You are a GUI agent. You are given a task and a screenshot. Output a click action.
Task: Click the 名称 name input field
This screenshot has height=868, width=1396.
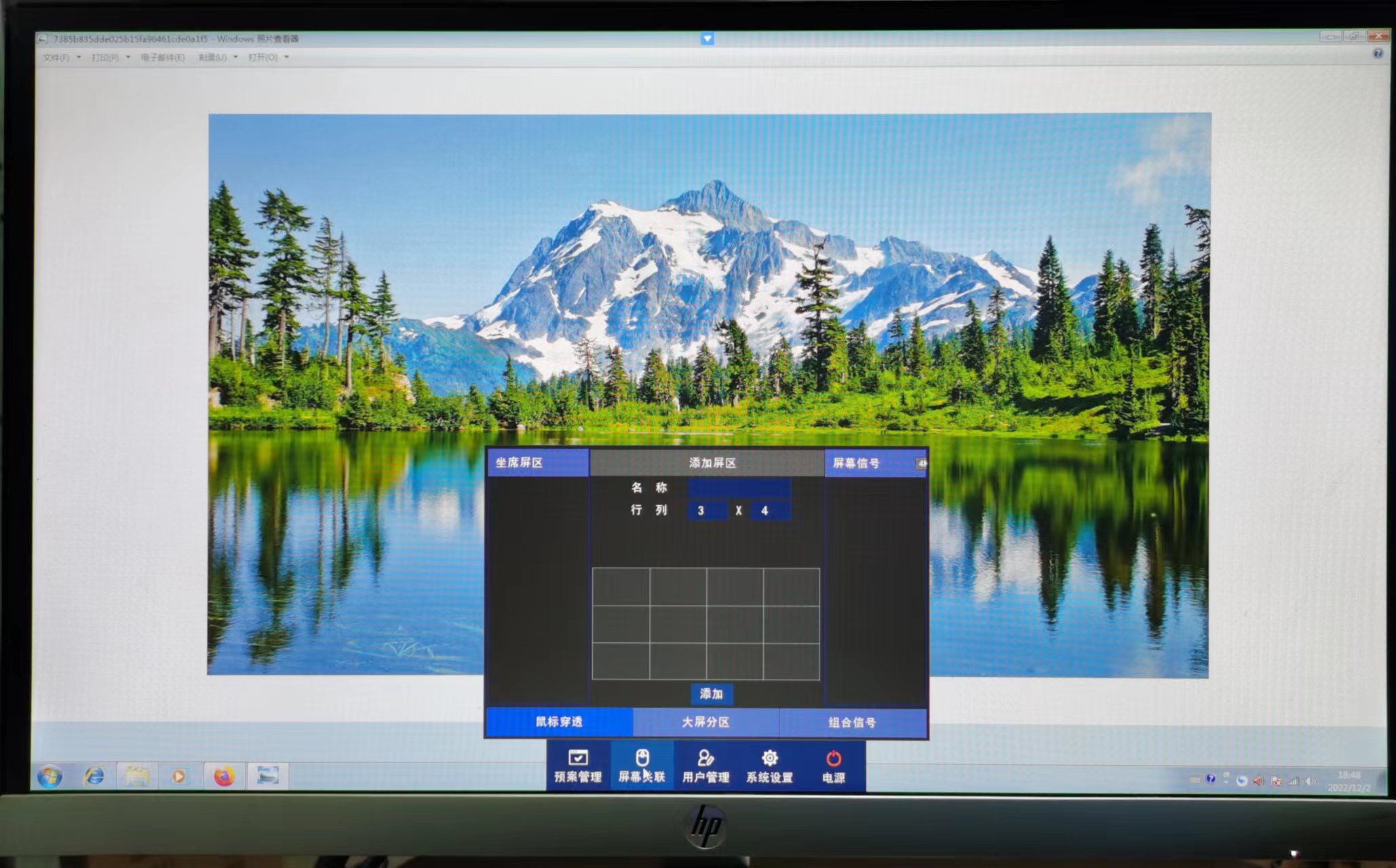click(738, 488)
